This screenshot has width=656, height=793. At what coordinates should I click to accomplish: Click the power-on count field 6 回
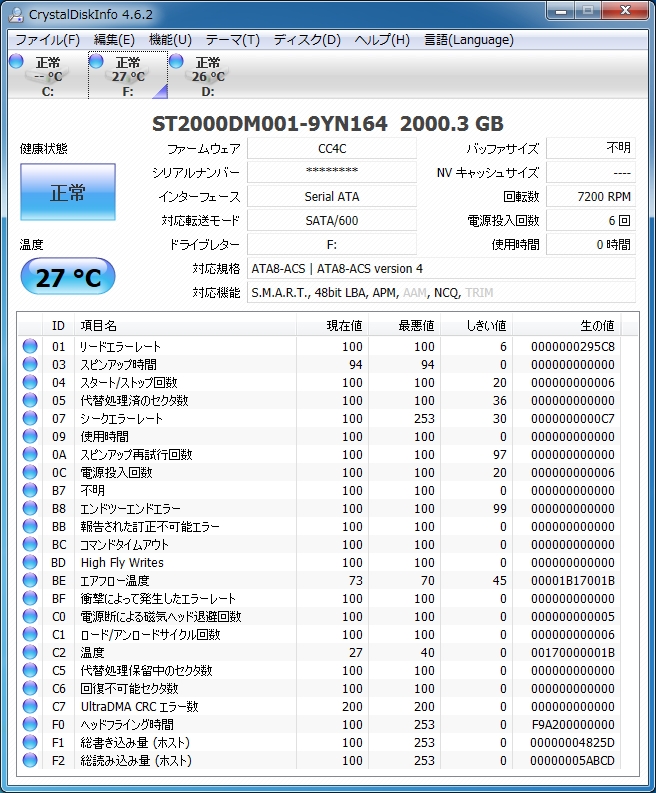click(x=591, y=220)
